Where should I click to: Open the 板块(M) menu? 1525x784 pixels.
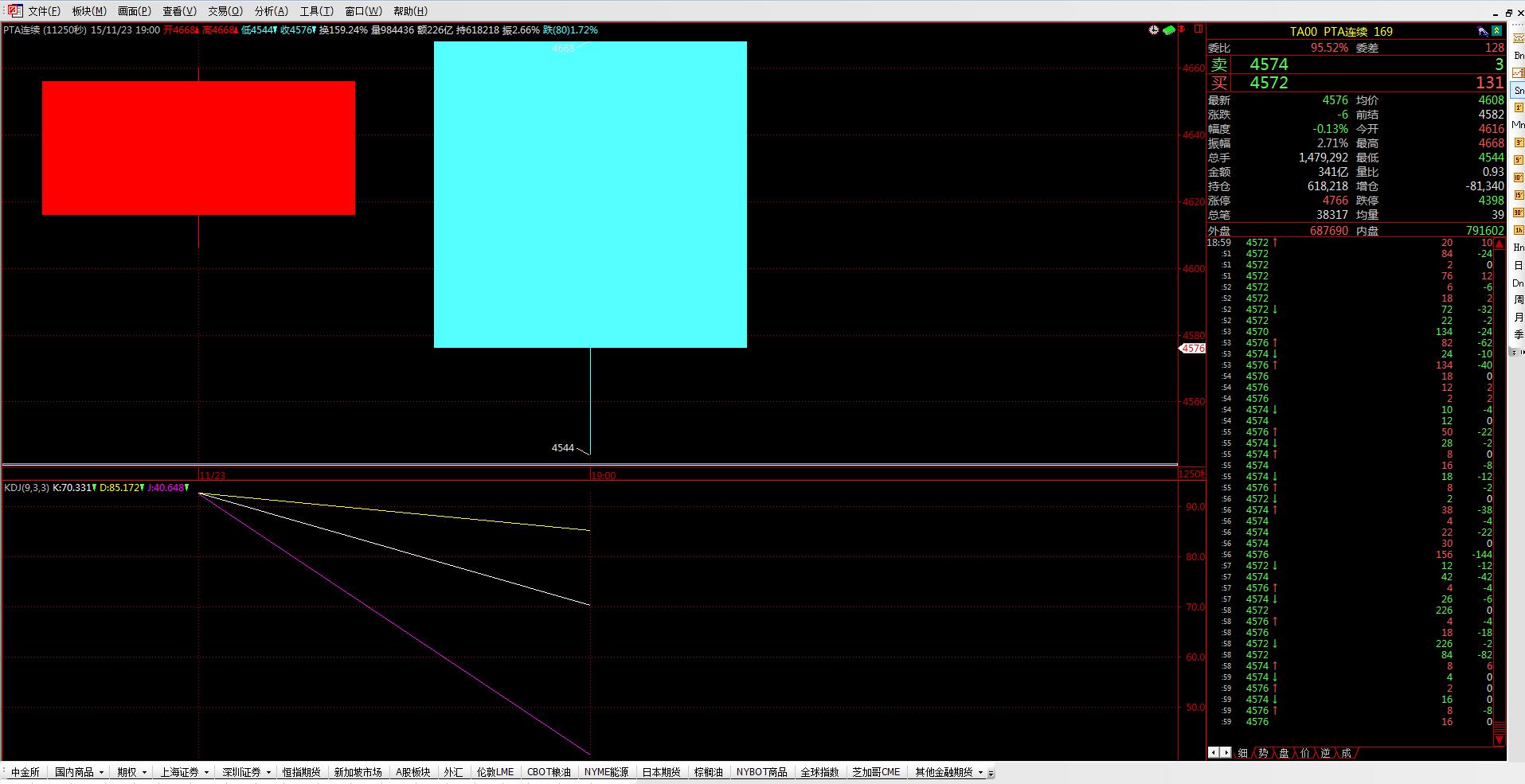tap(89, 11)
